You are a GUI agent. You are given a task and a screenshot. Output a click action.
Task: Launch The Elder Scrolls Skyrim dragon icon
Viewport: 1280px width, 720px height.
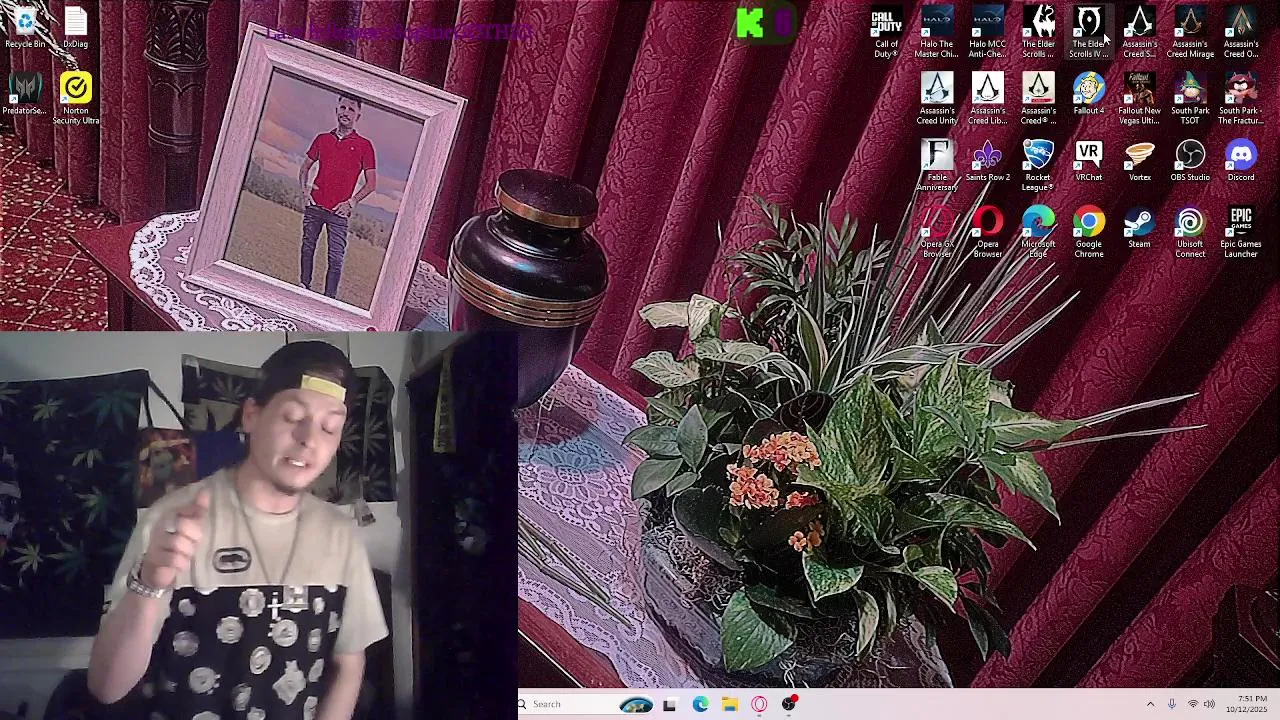tap(1038, 33)
